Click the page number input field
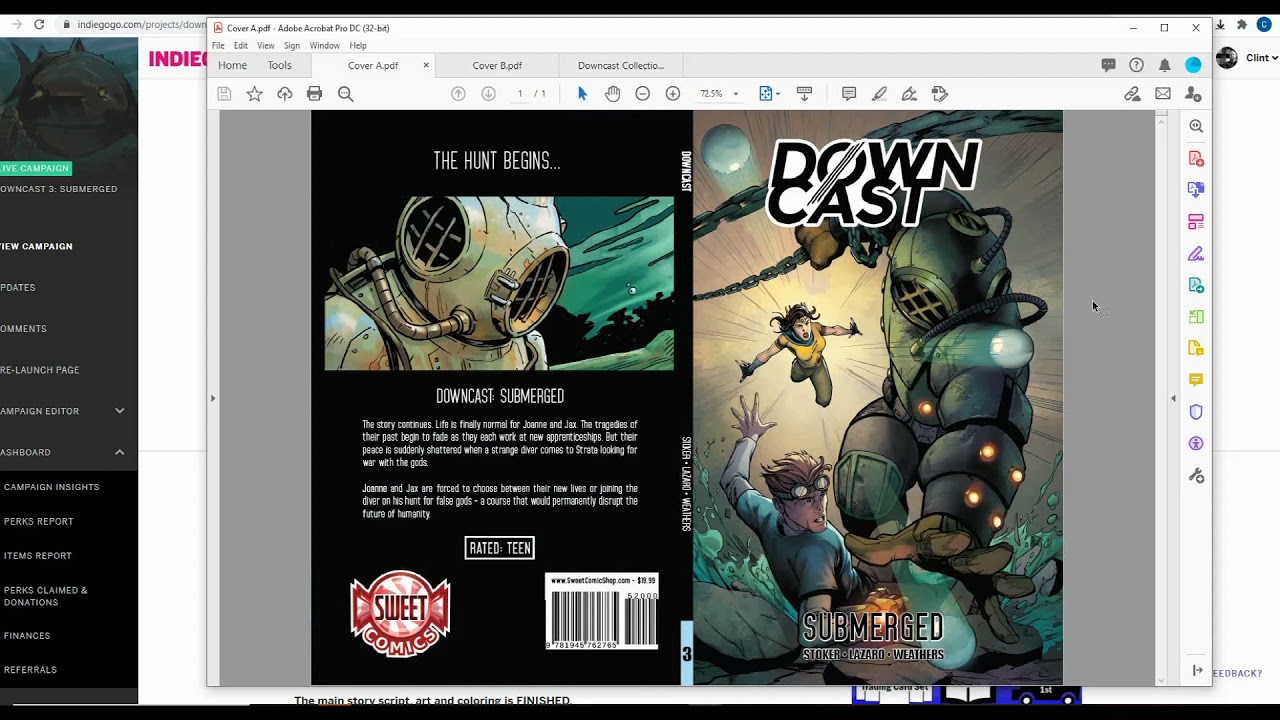The height and width of the screenshot is (720, 1280). [x=520, y=94]
